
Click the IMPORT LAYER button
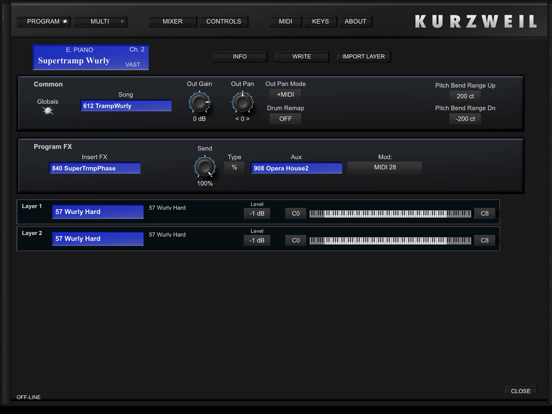coord(364,56)
